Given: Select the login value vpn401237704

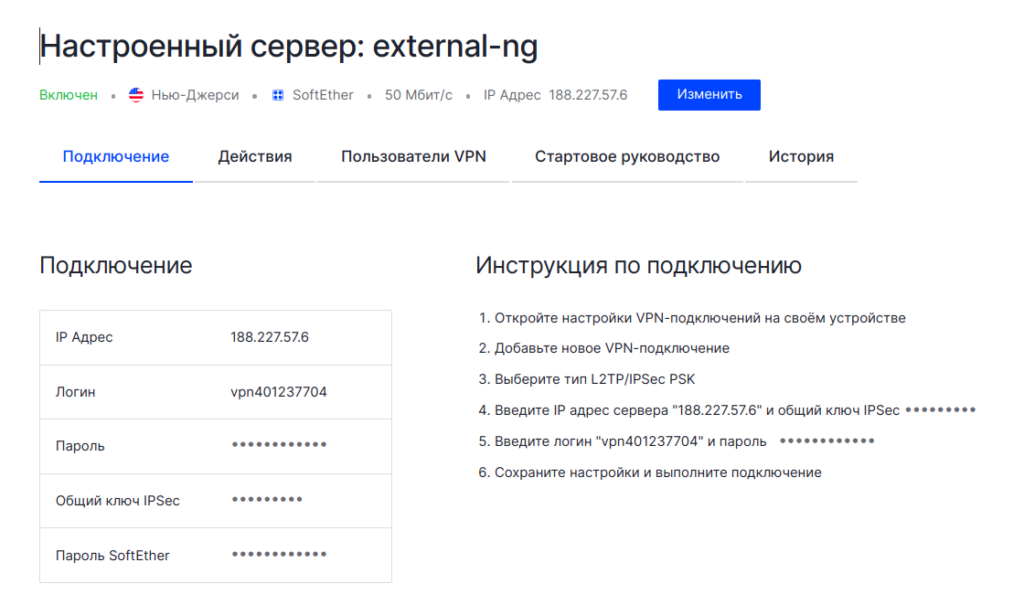Looking at the screenshot, I should (278, 392).
